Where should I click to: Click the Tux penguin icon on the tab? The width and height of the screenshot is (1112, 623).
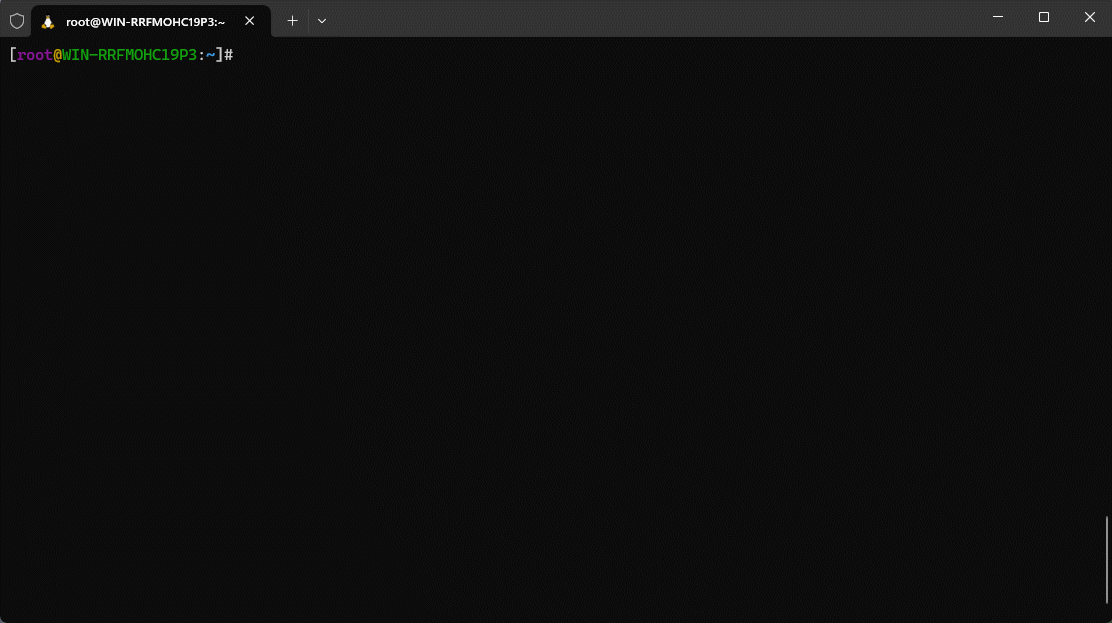coord(48,21)
